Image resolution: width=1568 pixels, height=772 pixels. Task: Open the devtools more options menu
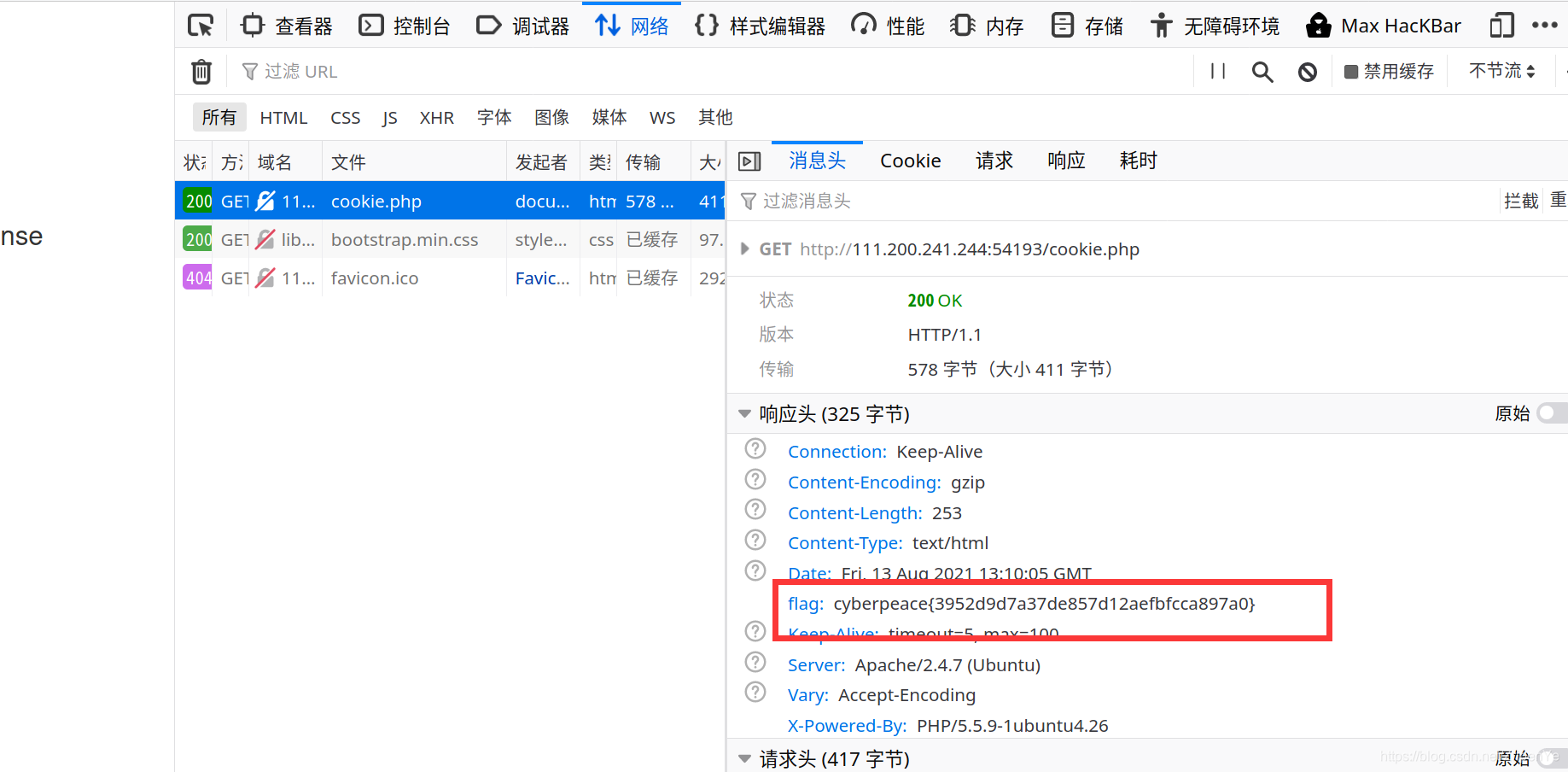click(x=1545, y=26)
